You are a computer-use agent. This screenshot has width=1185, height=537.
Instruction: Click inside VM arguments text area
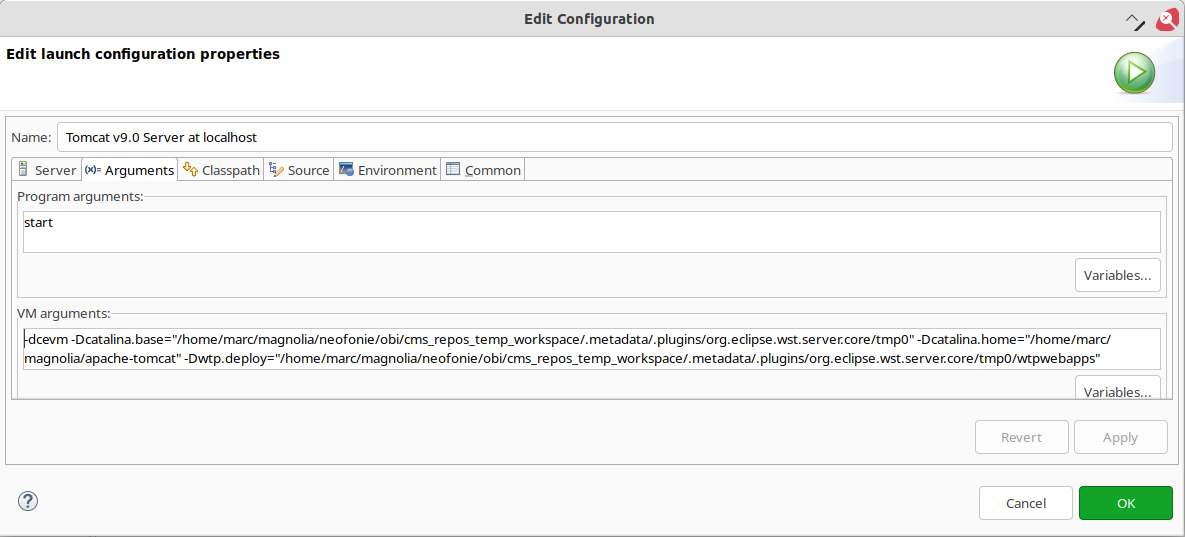[592, 349]
